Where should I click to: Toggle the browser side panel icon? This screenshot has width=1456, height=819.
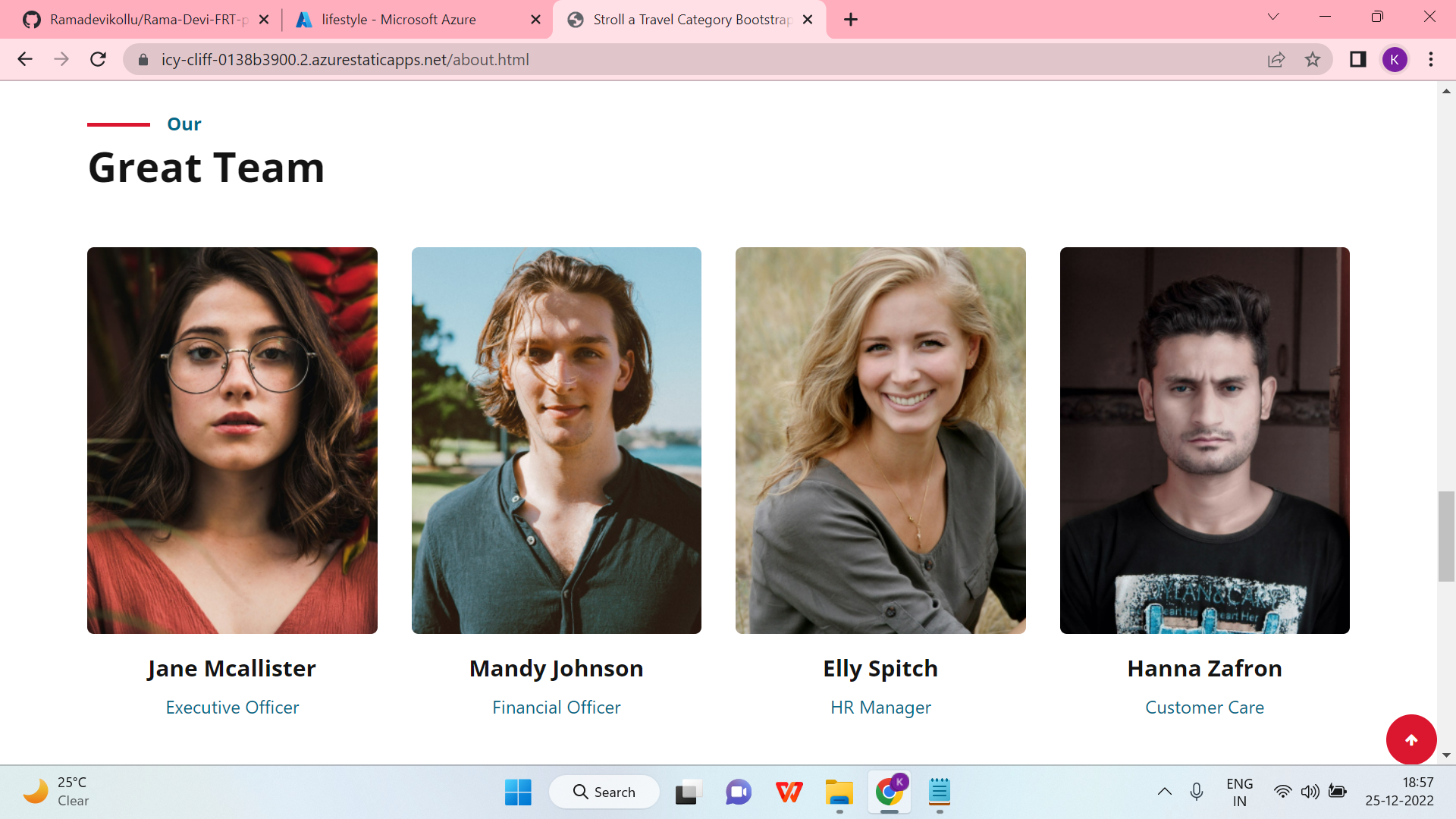click(x=1357, y=59)
